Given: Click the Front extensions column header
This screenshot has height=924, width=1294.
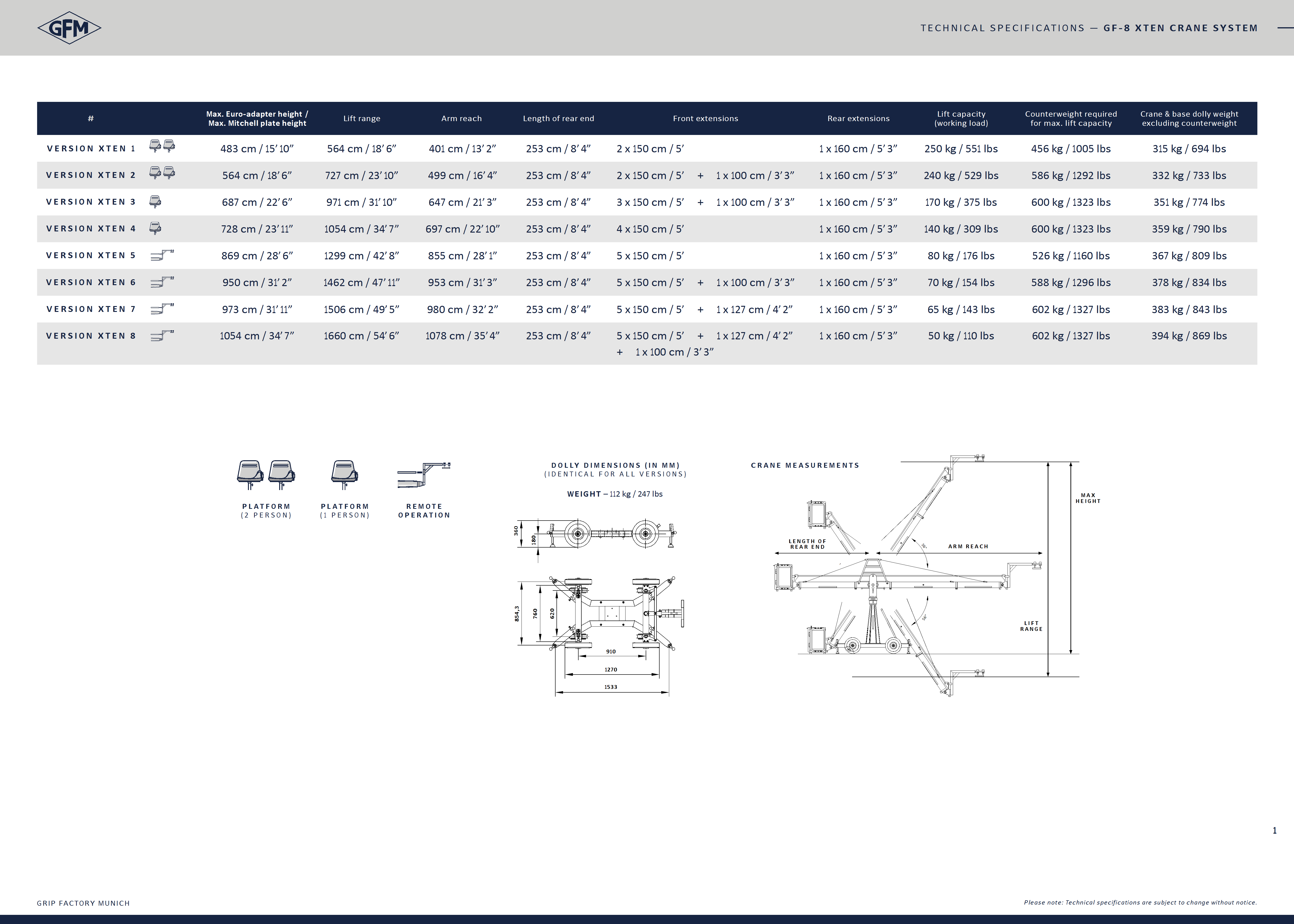Looking at the screenshot, I should (x=705, y=118).
